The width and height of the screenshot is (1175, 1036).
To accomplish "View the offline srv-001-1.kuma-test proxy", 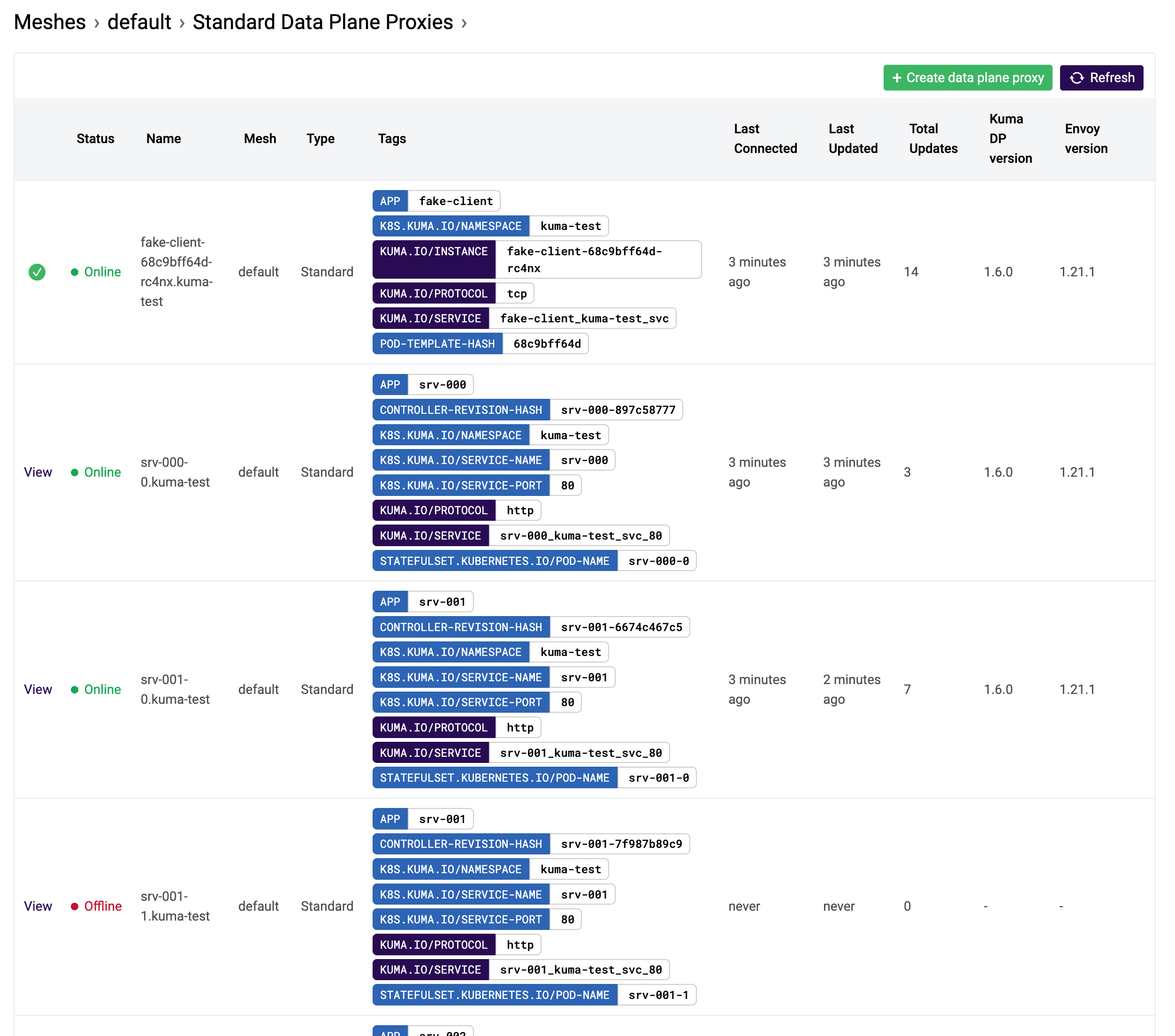I will [x=38, y=906].
